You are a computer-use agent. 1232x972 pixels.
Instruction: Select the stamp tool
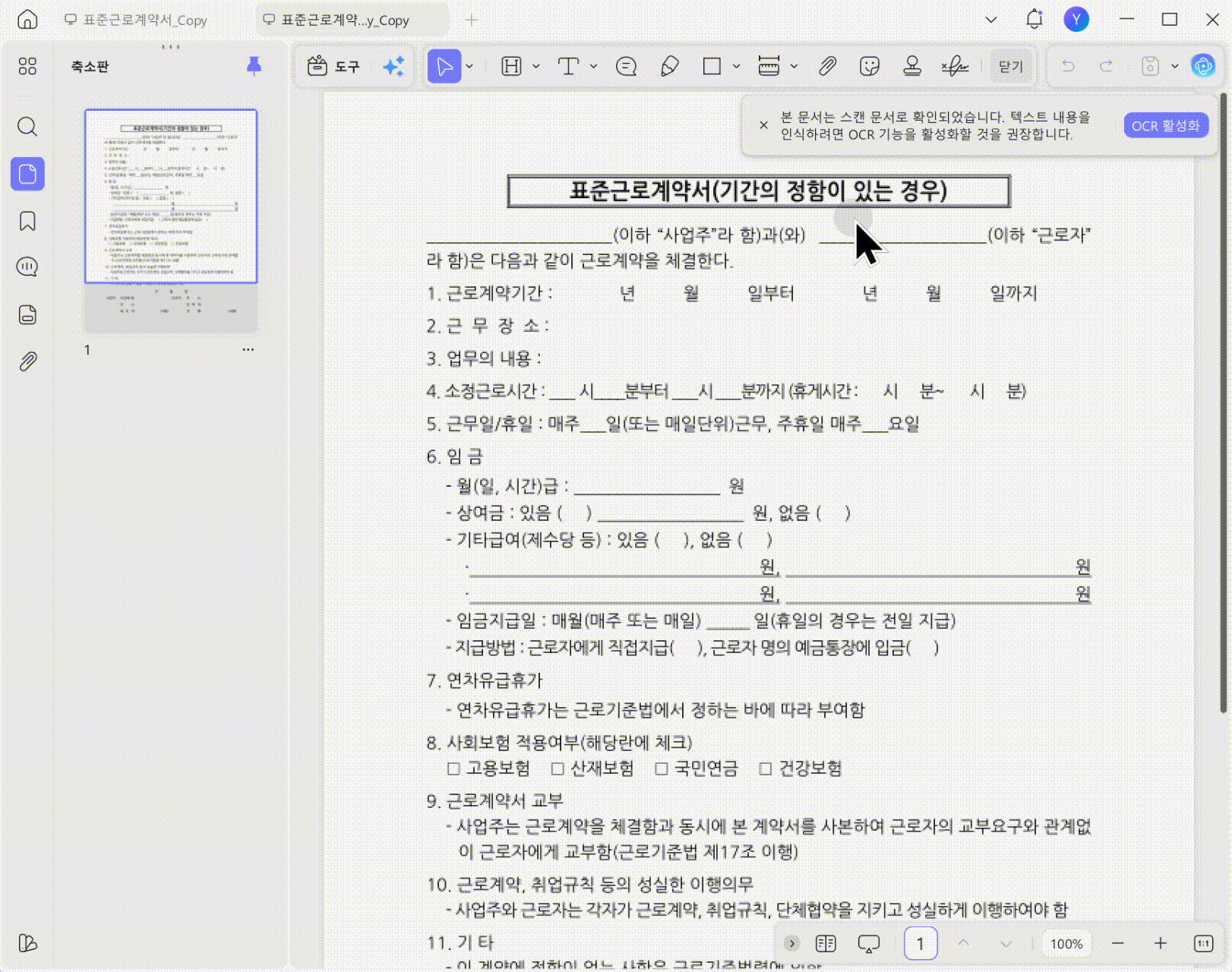coord(912,67)
